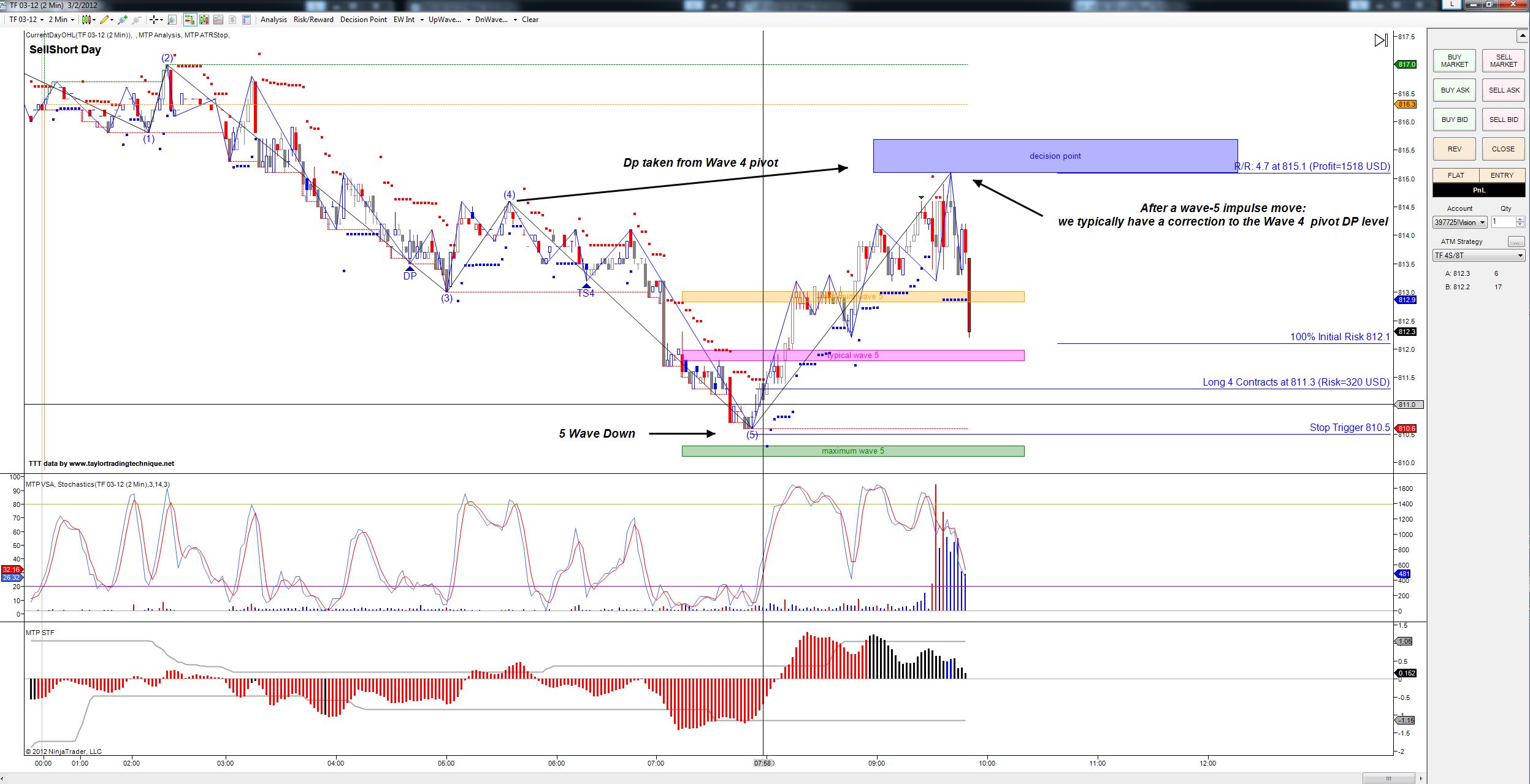Click the greyed dollar data box icon
Screen dimensions: 1530x784
tap(232, 20)
